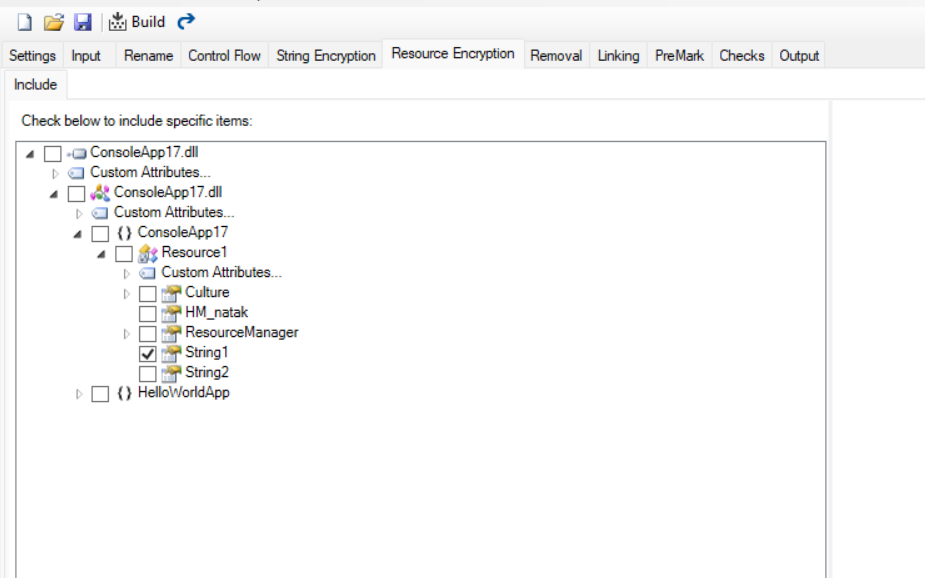Save the project with the floppy disk icon

[x=83, y=22]
